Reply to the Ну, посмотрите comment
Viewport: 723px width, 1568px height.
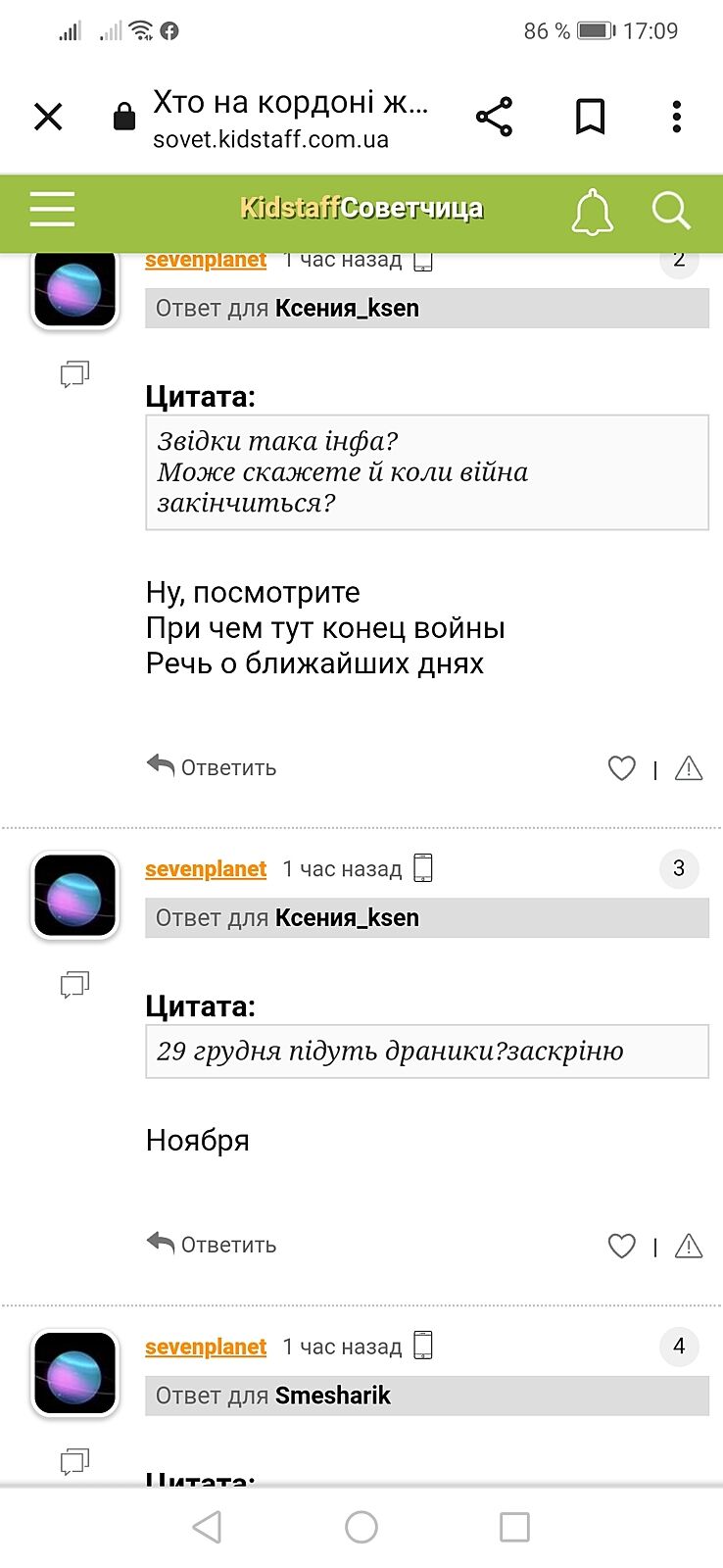(212, 767)
